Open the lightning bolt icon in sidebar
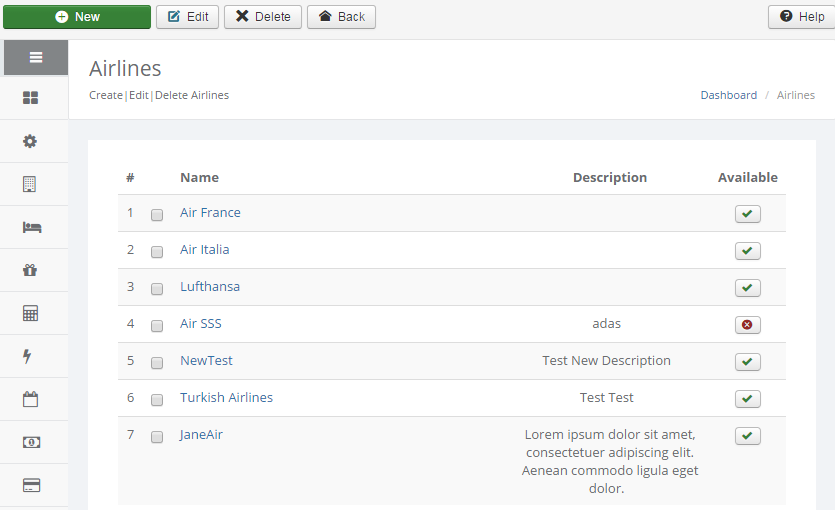 tap(27, 356)
